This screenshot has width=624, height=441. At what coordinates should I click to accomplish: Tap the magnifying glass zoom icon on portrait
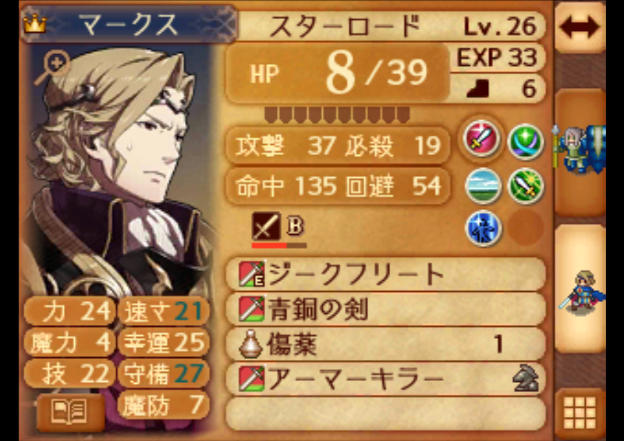coord(53,68)
